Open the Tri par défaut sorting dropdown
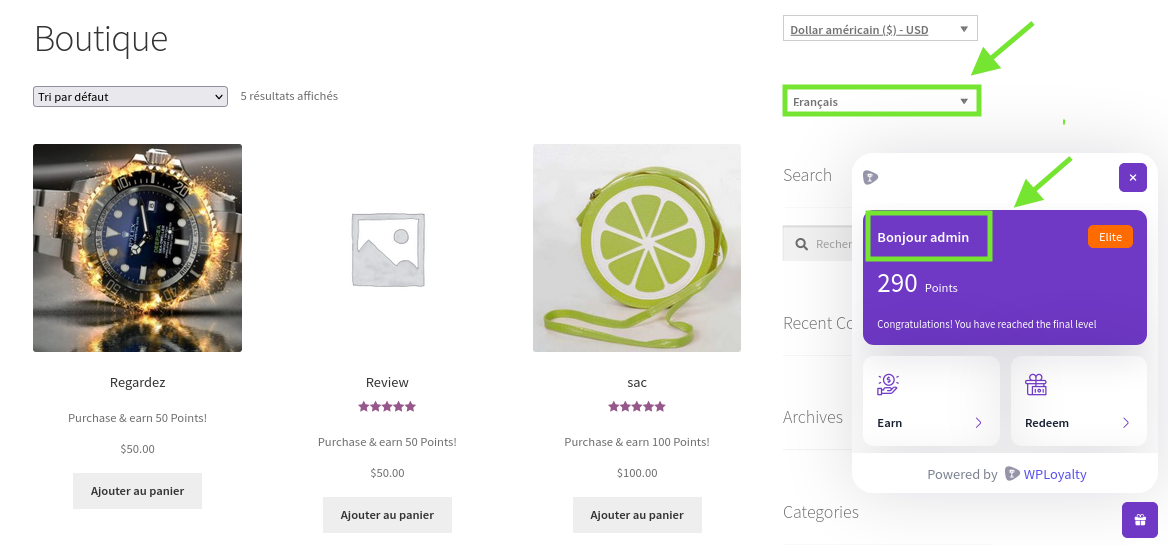This screenshot has width=1168, height=545. (130, 97)
